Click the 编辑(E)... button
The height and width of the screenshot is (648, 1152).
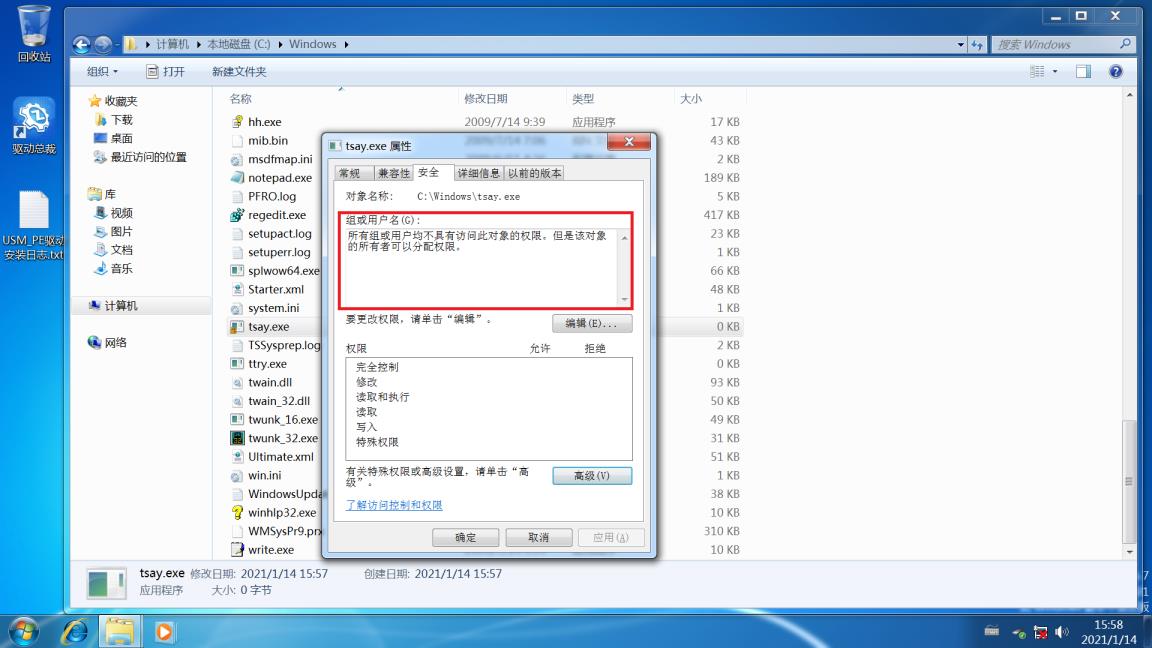click(x=591, y=323)
